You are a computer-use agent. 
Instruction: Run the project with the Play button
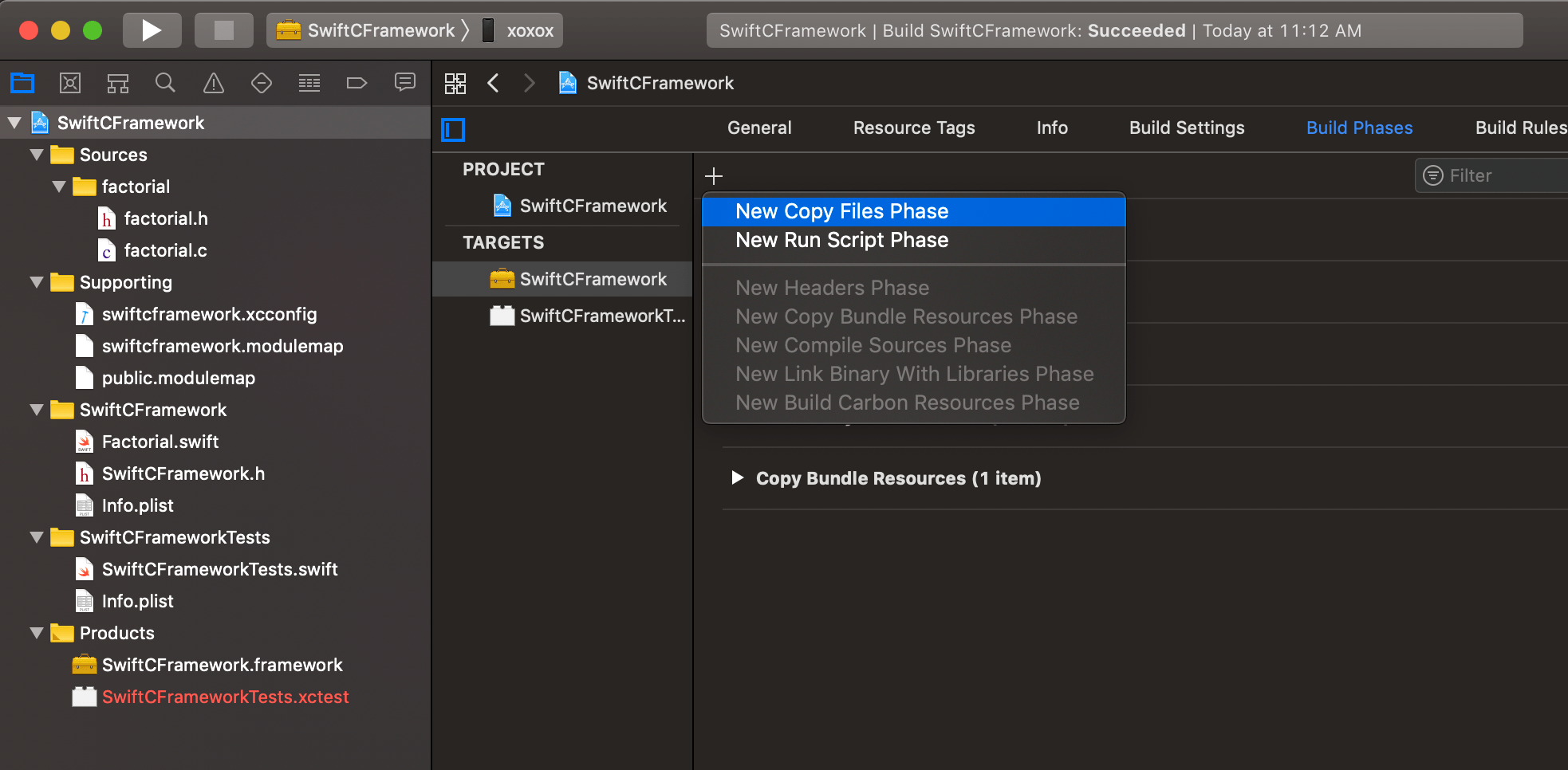point(152,30)
